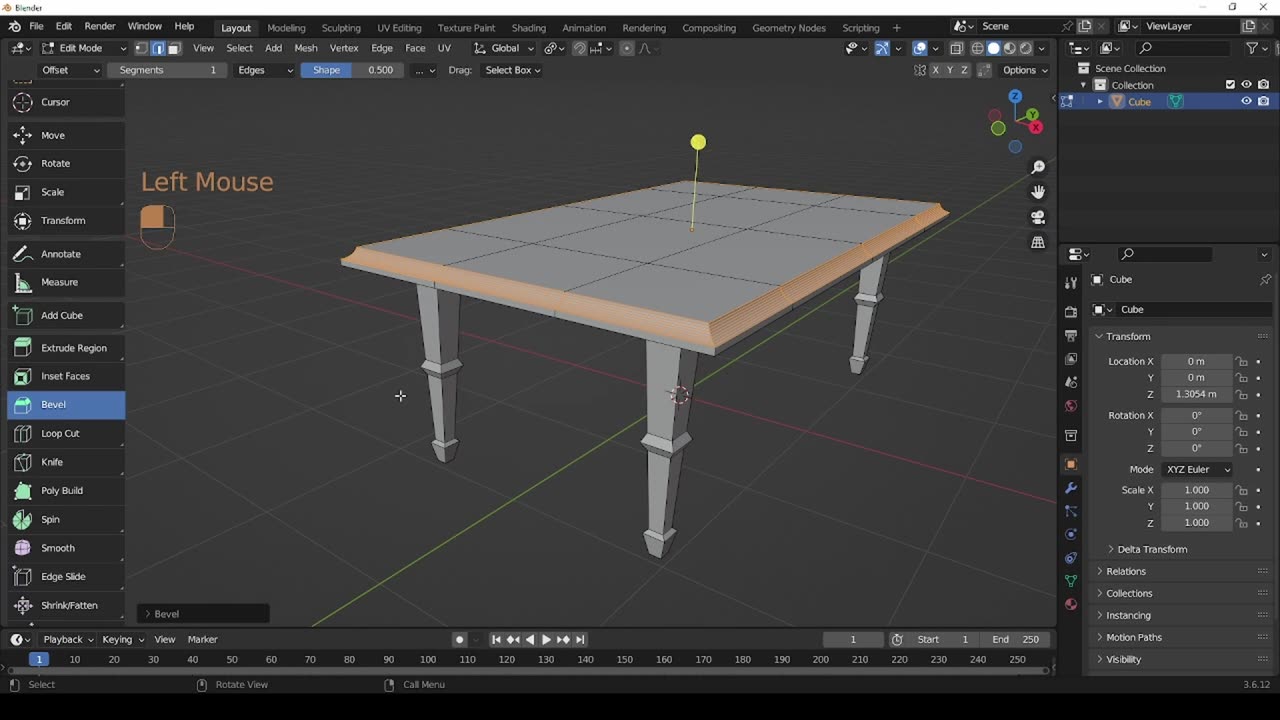Open the XYZ Euler rotation mode dropdown
Image resolution: width=1280 pixels, height=720 pixels.
(1197, 469)
